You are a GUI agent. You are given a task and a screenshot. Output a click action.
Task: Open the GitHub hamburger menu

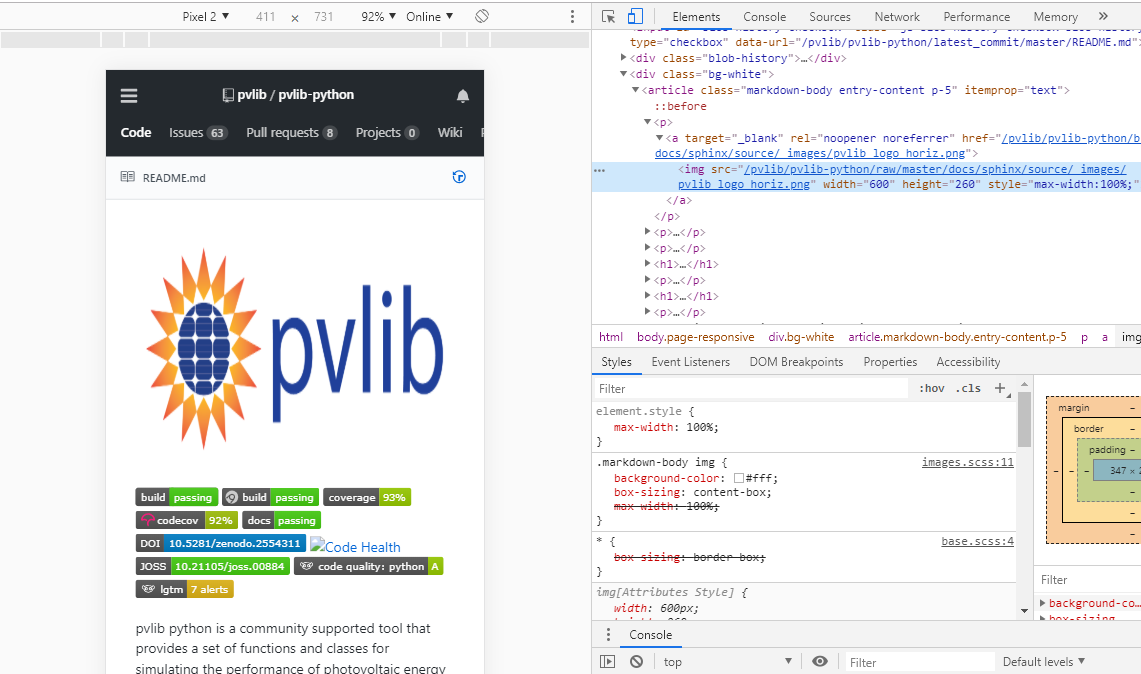tap(129, 95)
